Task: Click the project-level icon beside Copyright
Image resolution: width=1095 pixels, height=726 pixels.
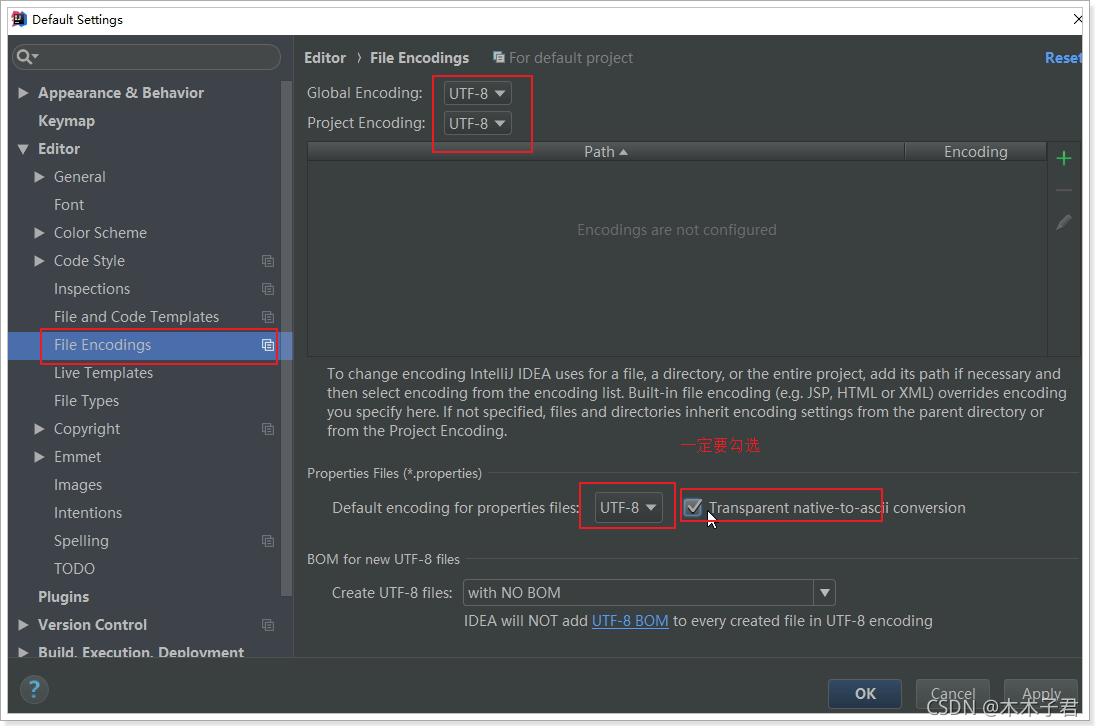Action: [267, 429]
